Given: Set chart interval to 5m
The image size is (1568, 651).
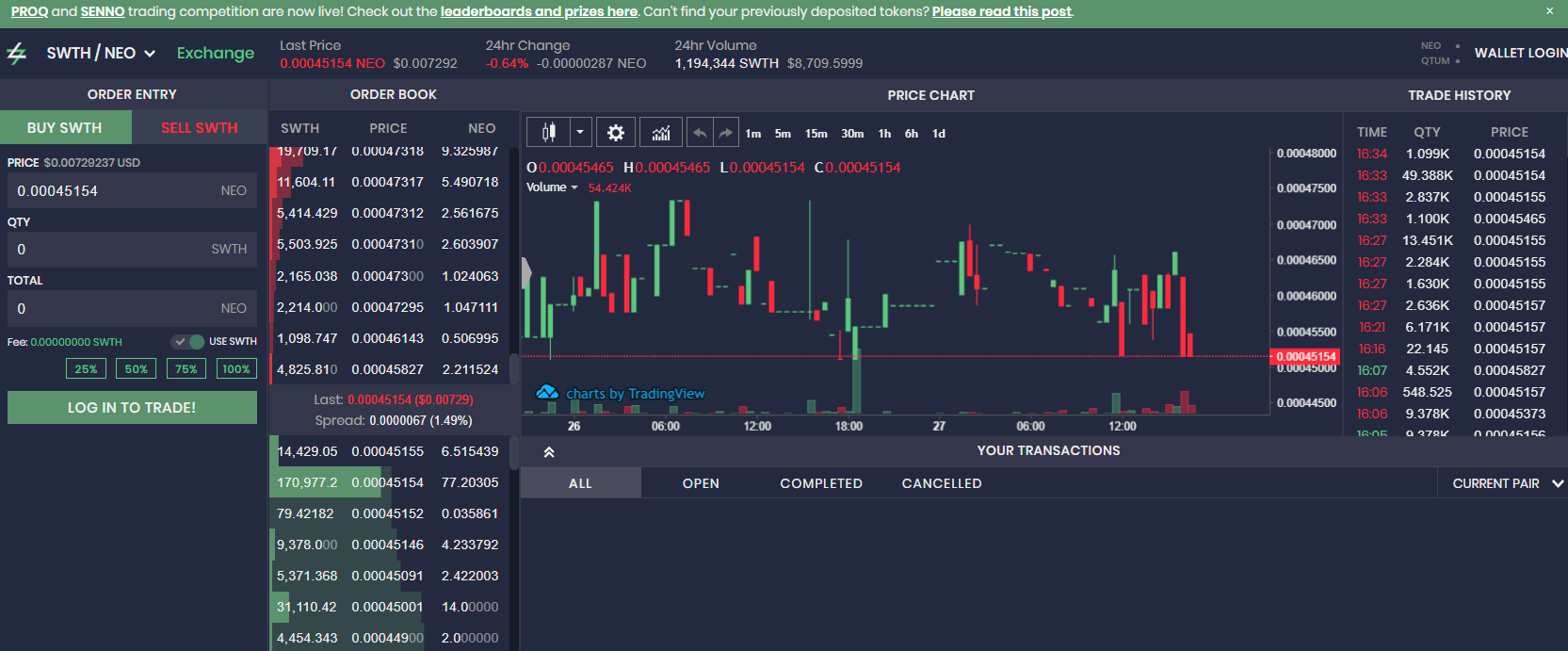Looking at the screenshot, I should 783,134.
